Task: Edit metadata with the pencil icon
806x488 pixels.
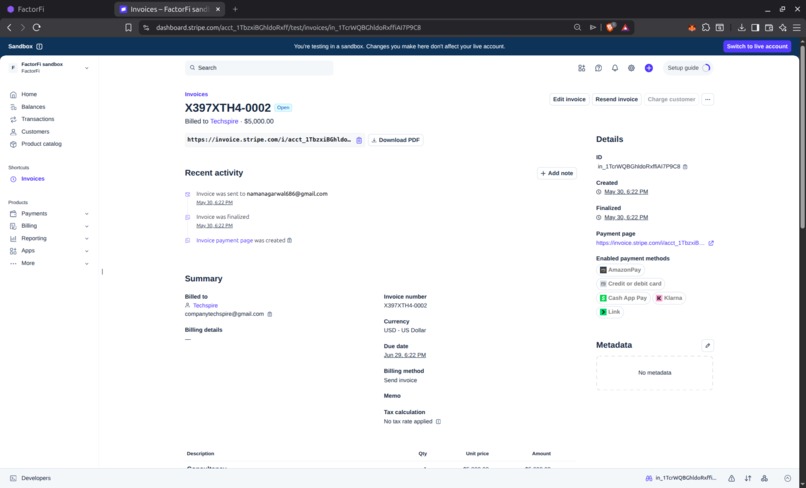Action: click(707, 346)
